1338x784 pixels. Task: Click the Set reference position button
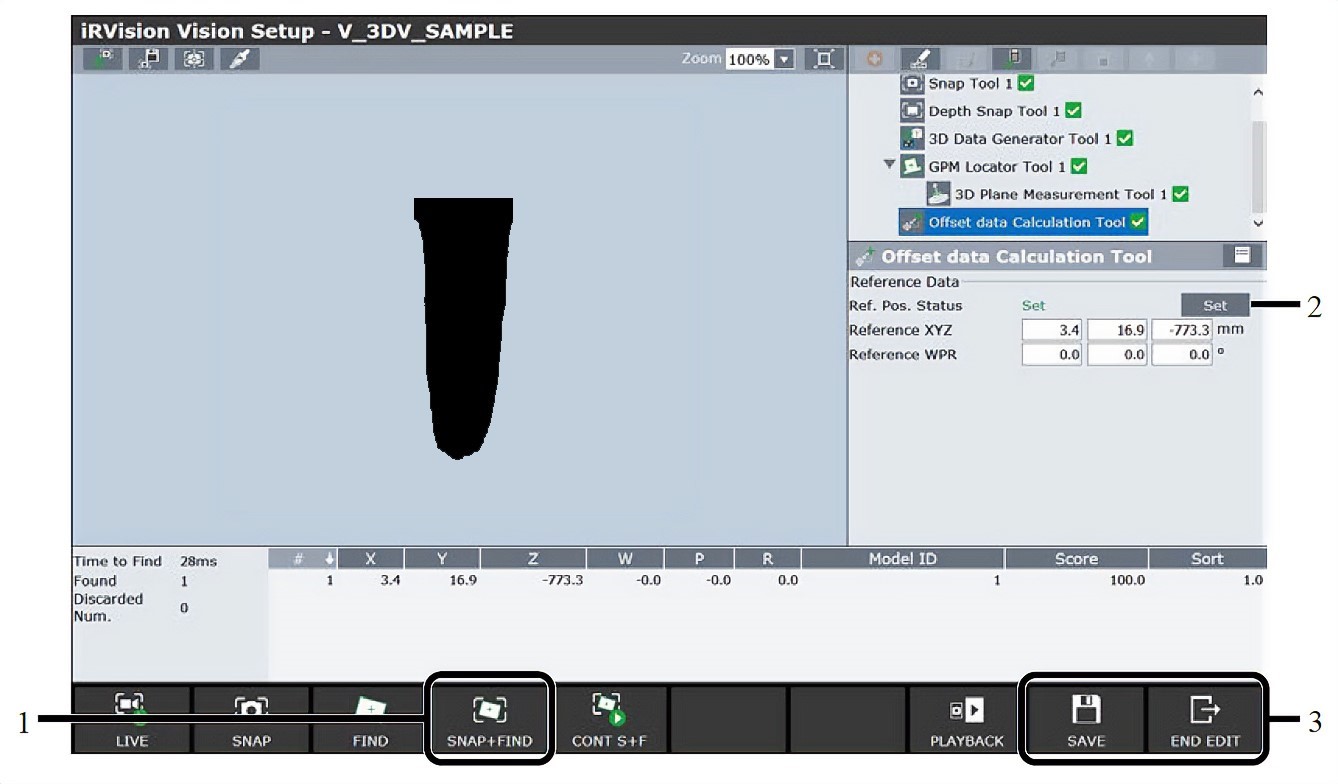click(x=1215, y=305)
